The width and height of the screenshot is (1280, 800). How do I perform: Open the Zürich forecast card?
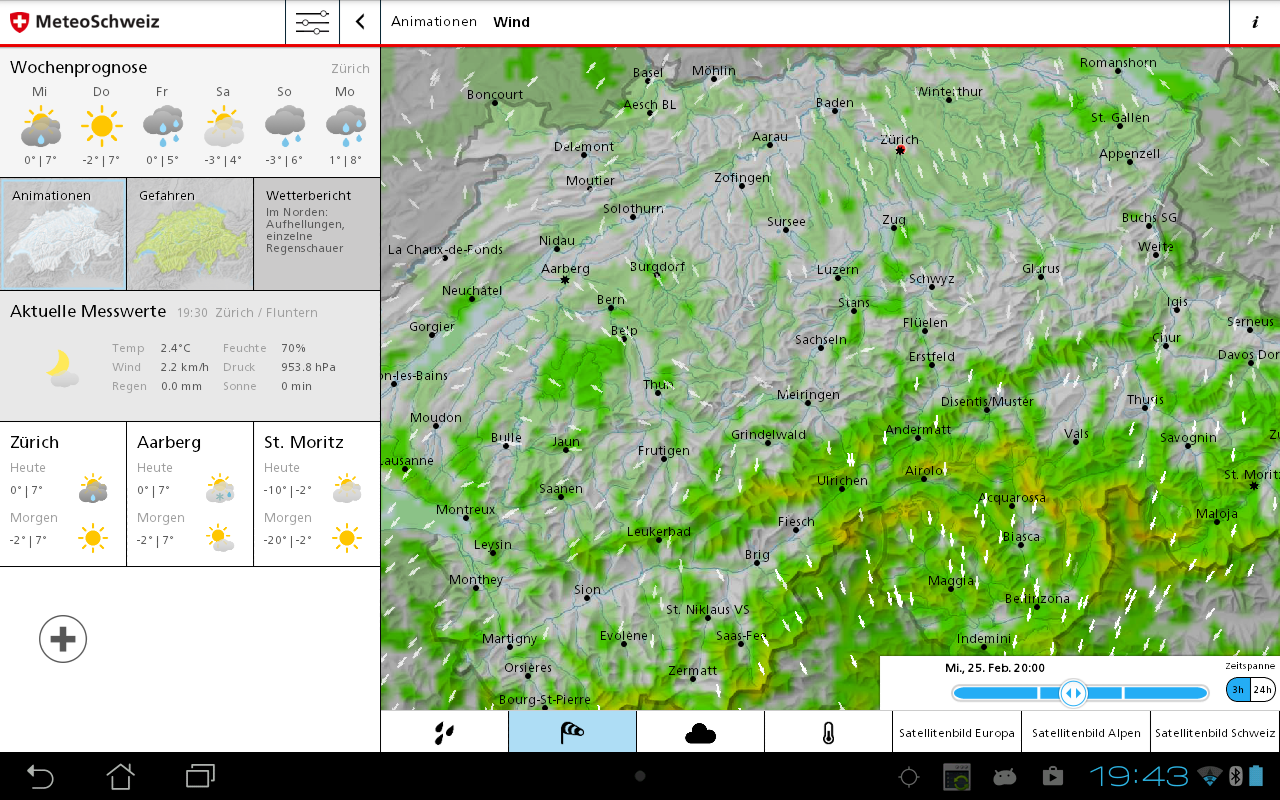coord(63,494)
